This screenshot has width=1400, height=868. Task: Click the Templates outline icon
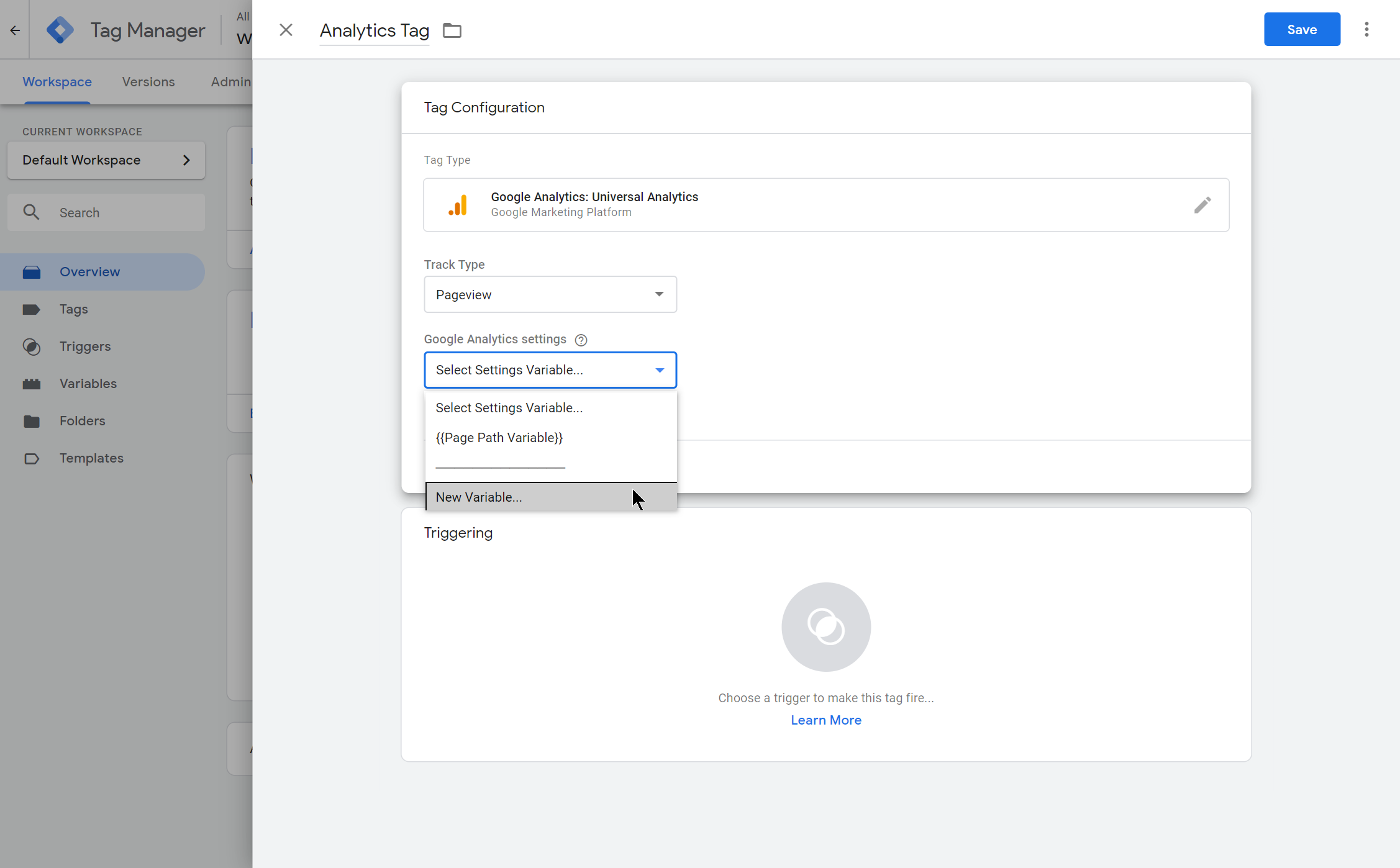pos(32,459)
